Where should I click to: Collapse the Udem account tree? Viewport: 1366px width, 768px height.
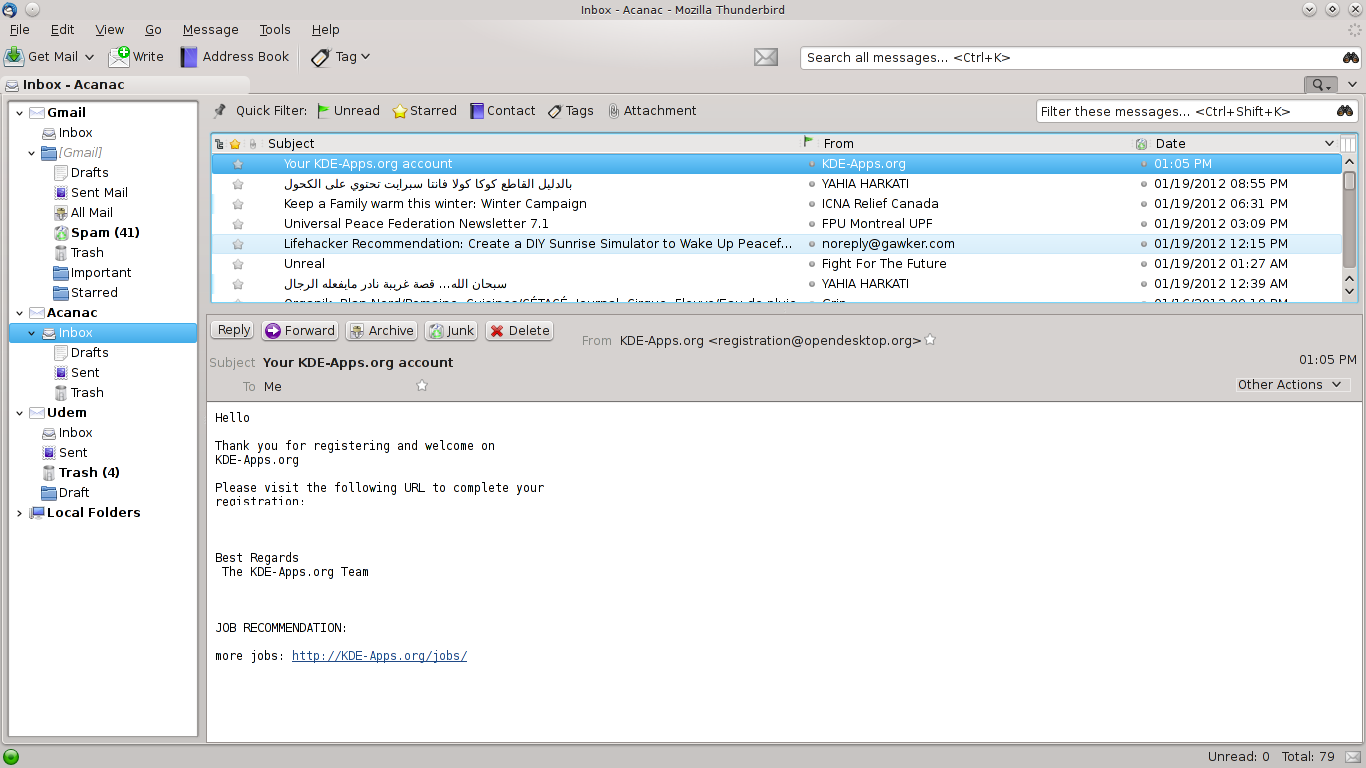tap(20, 413)
